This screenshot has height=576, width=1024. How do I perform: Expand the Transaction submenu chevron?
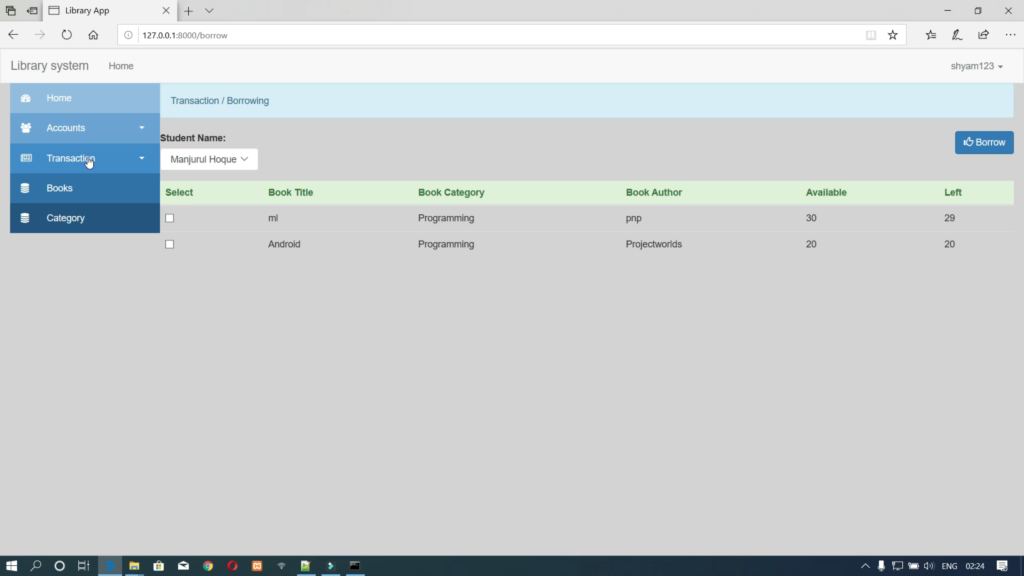click(x=141, y=158)
